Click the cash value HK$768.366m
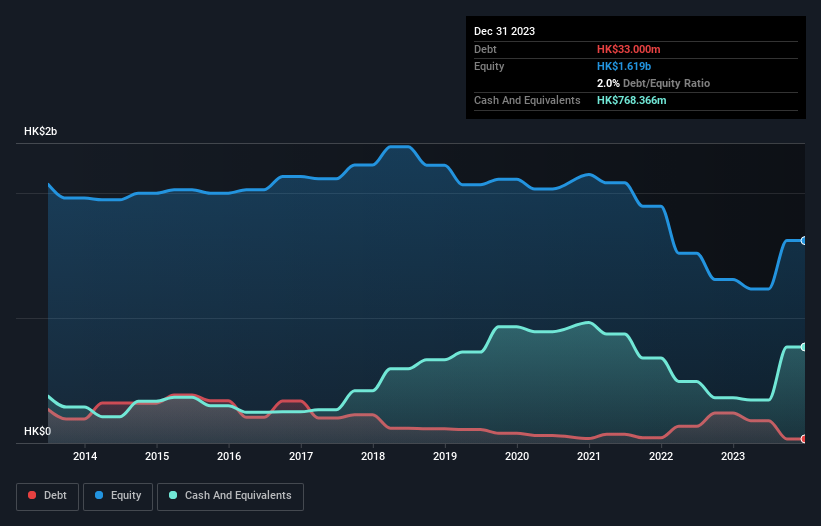This screenshot has width=821, height=526. tap(631, 100)
